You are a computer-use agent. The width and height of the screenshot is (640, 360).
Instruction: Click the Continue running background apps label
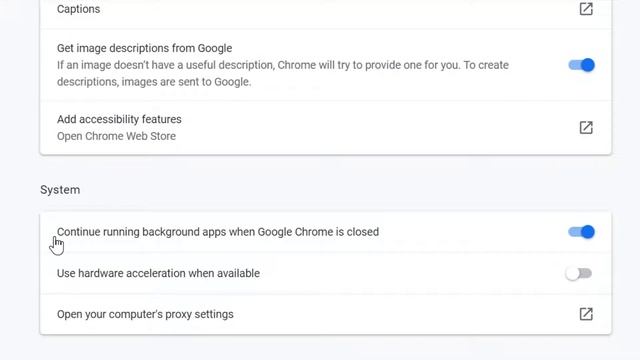point(218,232)
